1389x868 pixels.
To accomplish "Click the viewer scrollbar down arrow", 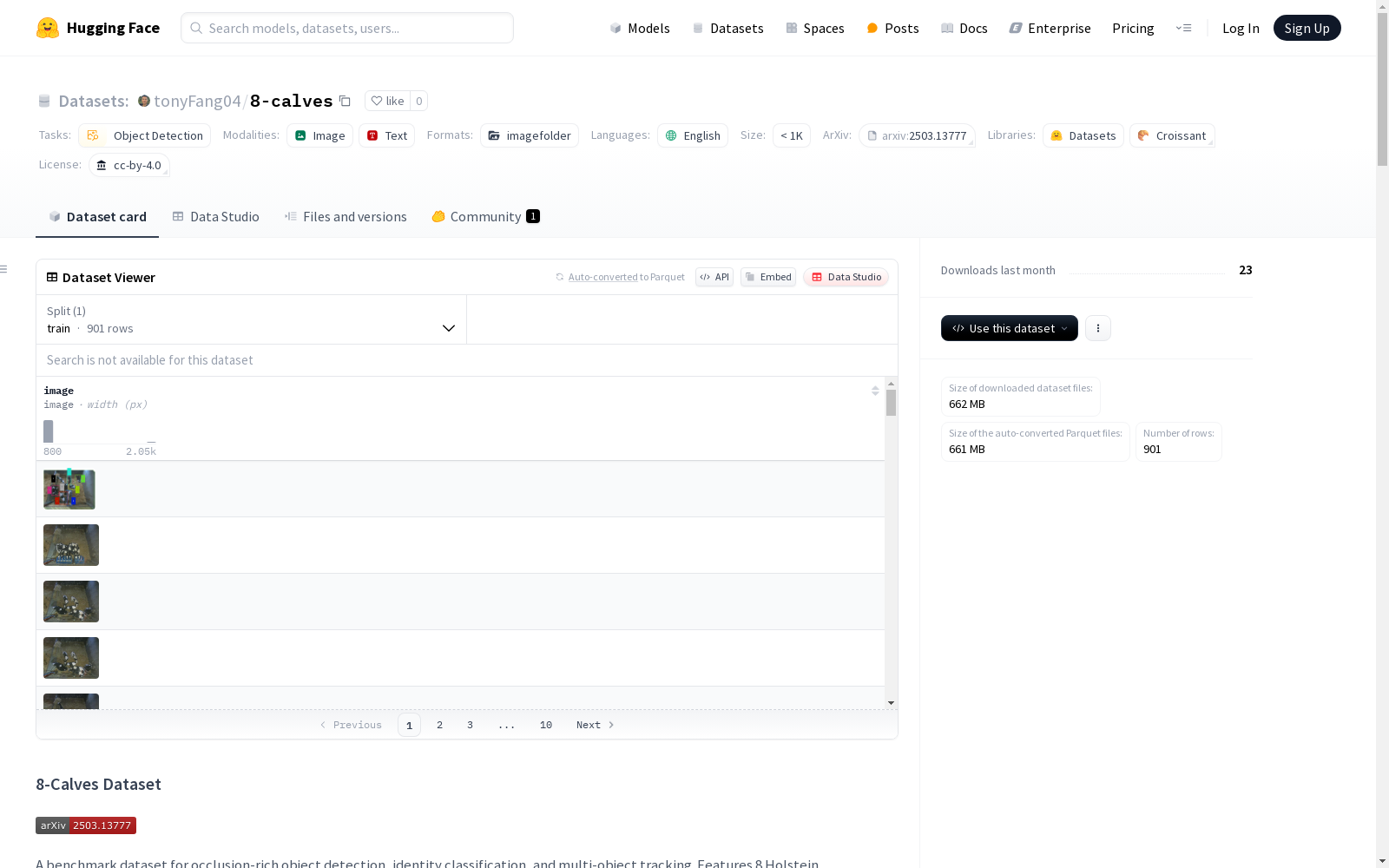I will click(x=891, y=703).
